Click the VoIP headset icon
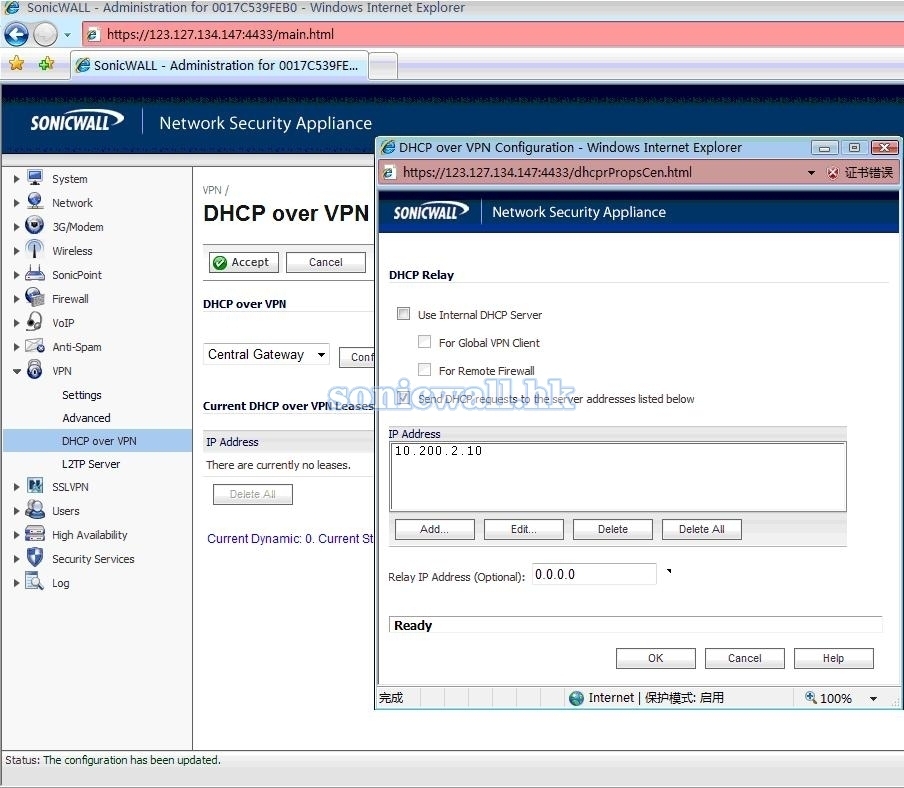Screen dimensions: 904x788 pyautogui.click(x=35, y=322)
